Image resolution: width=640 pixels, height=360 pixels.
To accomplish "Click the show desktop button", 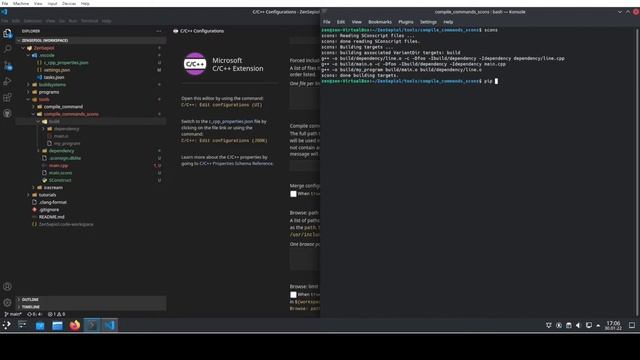I will (x=632, y=325).
